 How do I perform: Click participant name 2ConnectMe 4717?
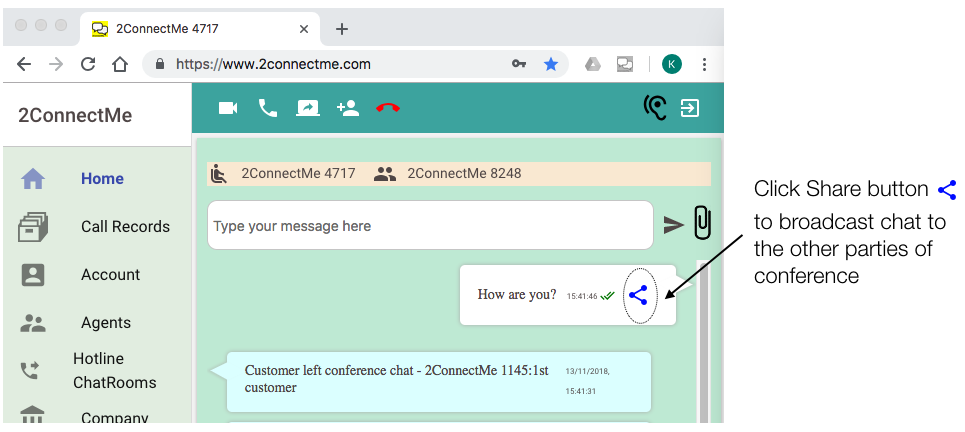pyautogui.click(x=298, y=174)
